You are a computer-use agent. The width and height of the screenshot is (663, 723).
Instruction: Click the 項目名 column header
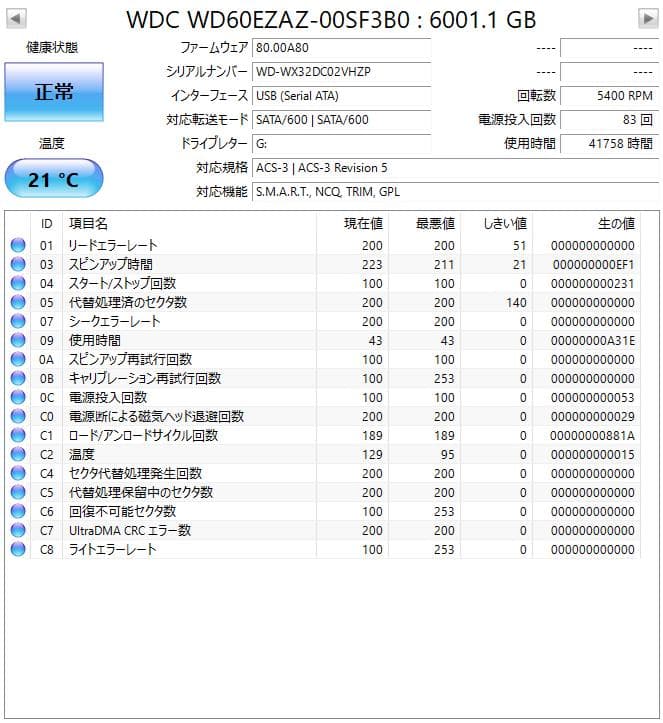[189, 224]
